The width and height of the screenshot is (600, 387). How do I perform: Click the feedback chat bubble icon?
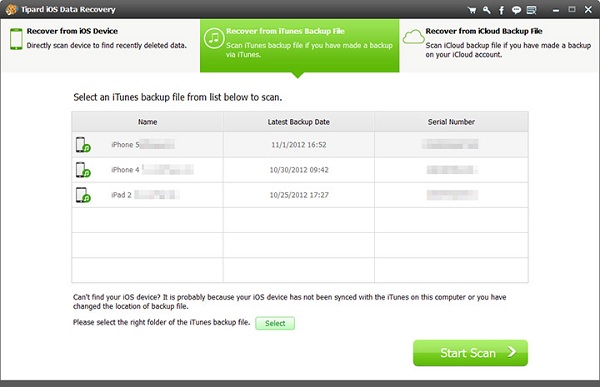click(x=516, y=10)
